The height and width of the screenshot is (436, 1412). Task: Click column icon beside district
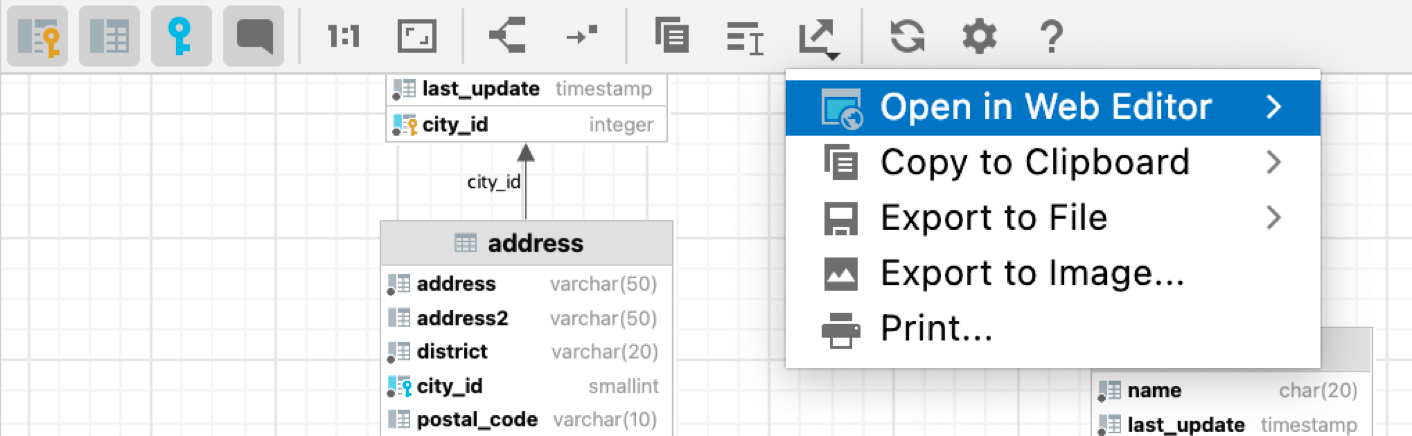click(399, 352)
